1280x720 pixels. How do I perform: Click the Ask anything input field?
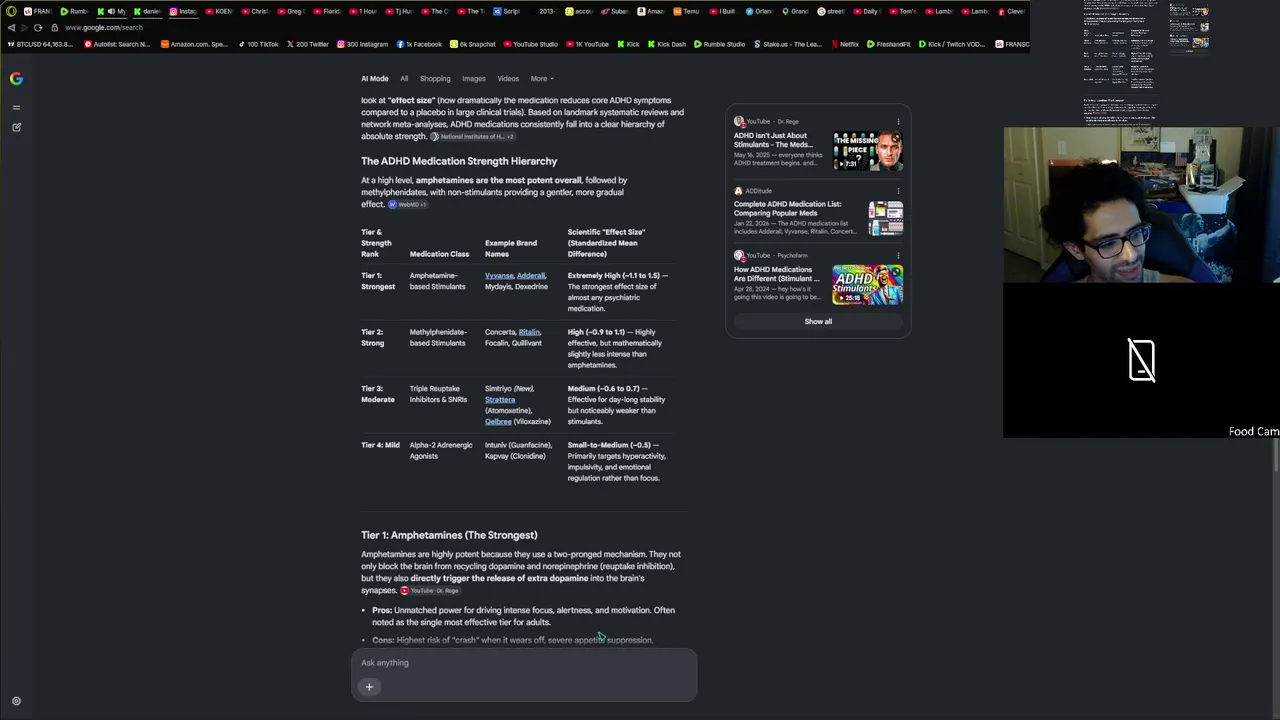pyautogui.click(x=524, y=662)
